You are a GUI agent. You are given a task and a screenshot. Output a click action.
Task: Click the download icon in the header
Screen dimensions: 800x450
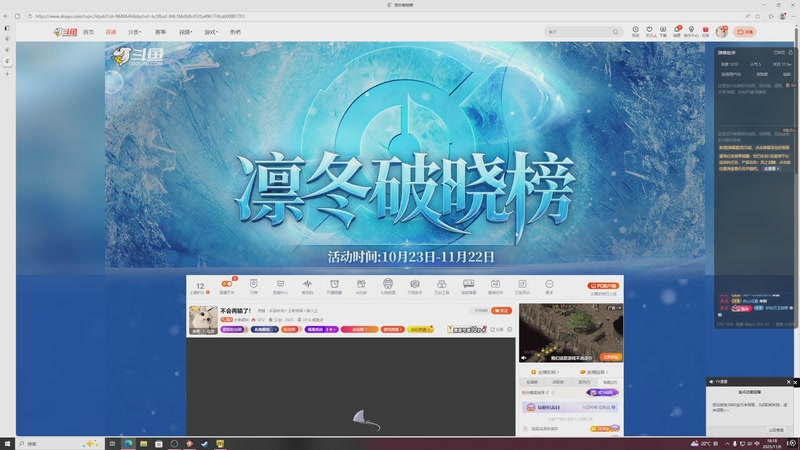tap(663, 32)
